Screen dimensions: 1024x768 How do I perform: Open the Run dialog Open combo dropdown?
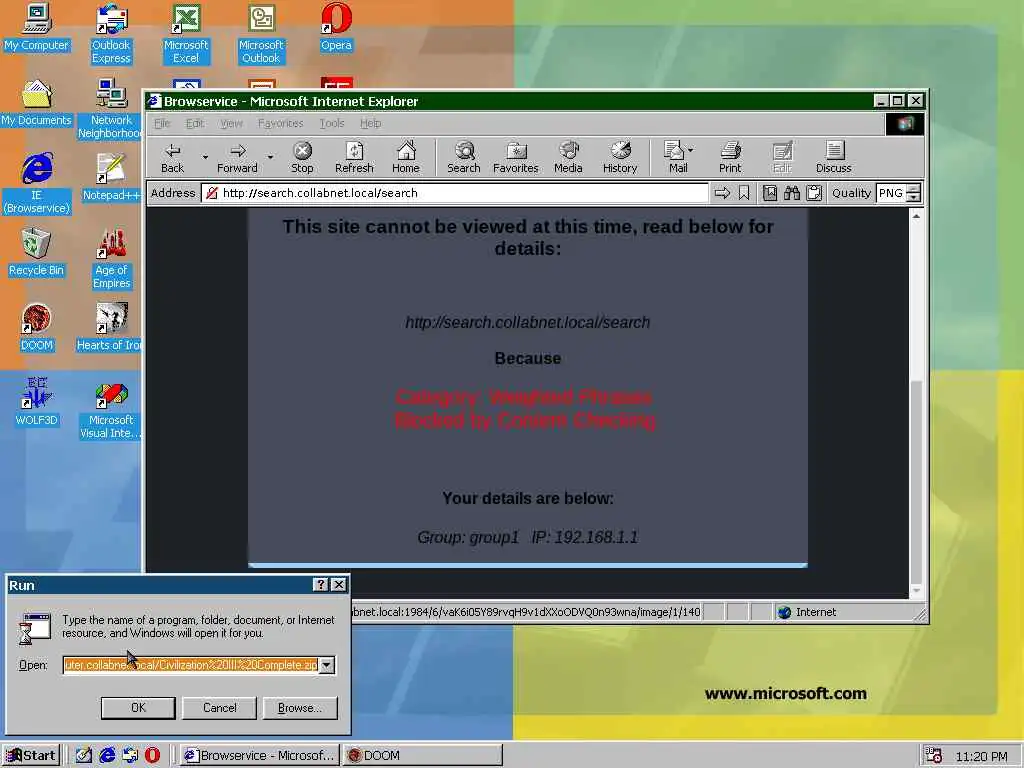[327, 665]
